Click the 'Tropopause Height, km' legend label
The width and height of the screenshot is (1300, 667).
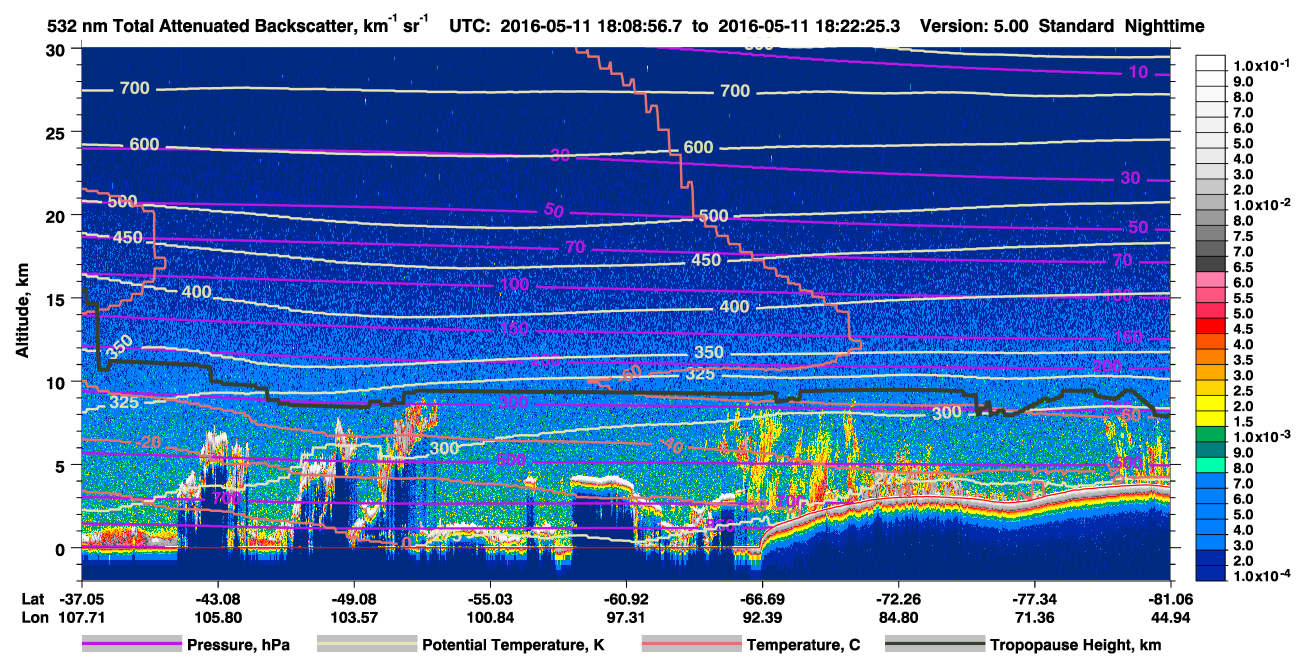tap(1076, 645)
